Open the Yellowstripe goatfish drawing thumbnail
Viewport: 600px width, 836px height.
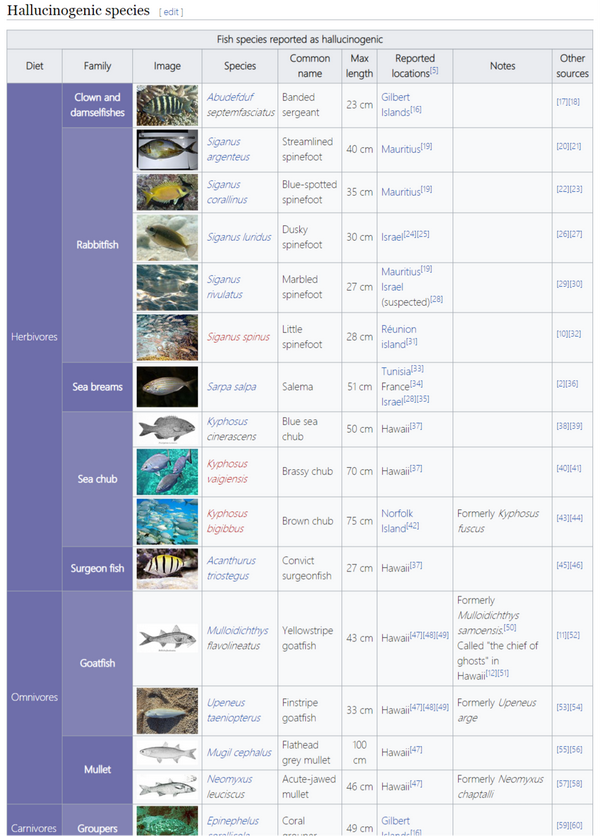pos(167,638)
